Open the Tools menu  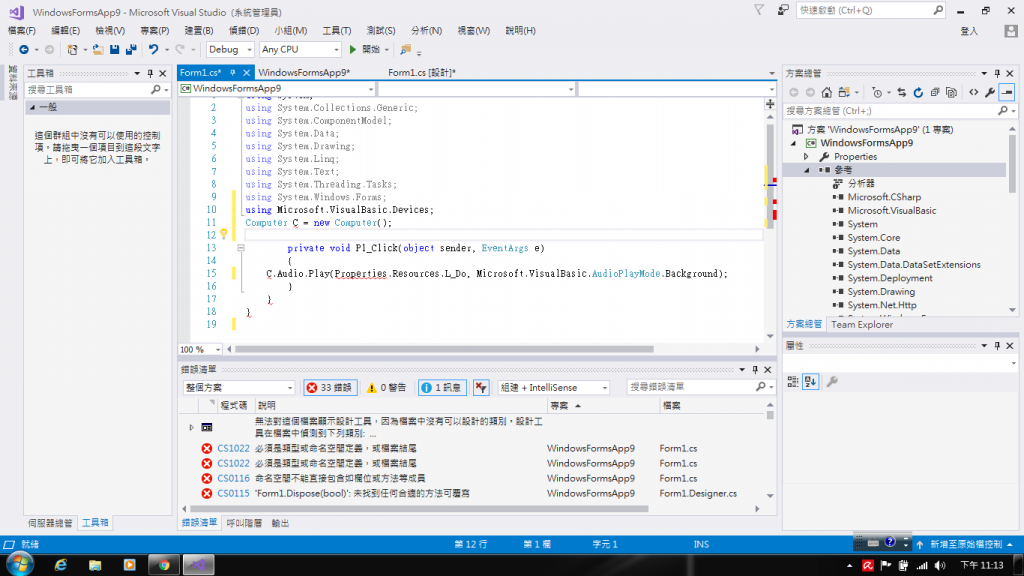point(336,31)
